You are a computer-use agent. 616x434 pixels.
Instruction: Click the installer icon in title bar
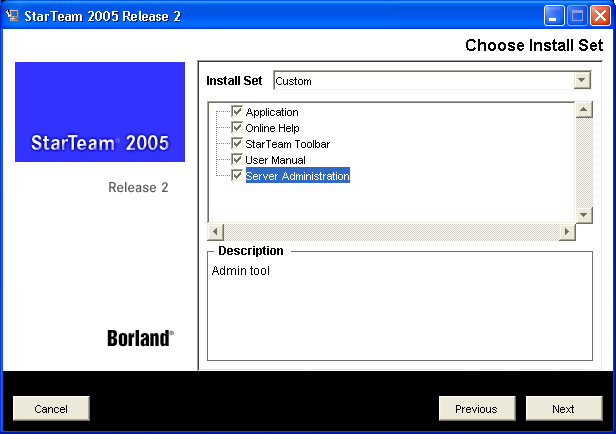(x=12, y=15)
